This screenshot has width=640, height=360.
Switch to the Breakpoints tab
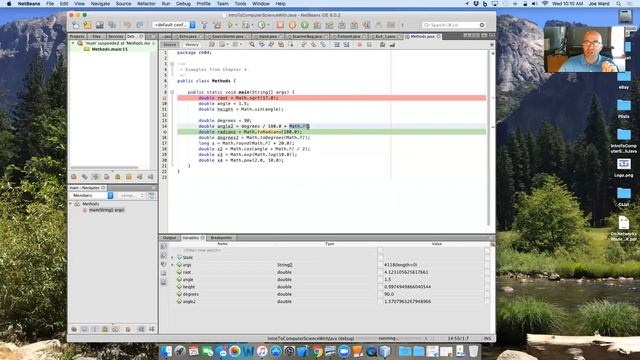point(221,238)
